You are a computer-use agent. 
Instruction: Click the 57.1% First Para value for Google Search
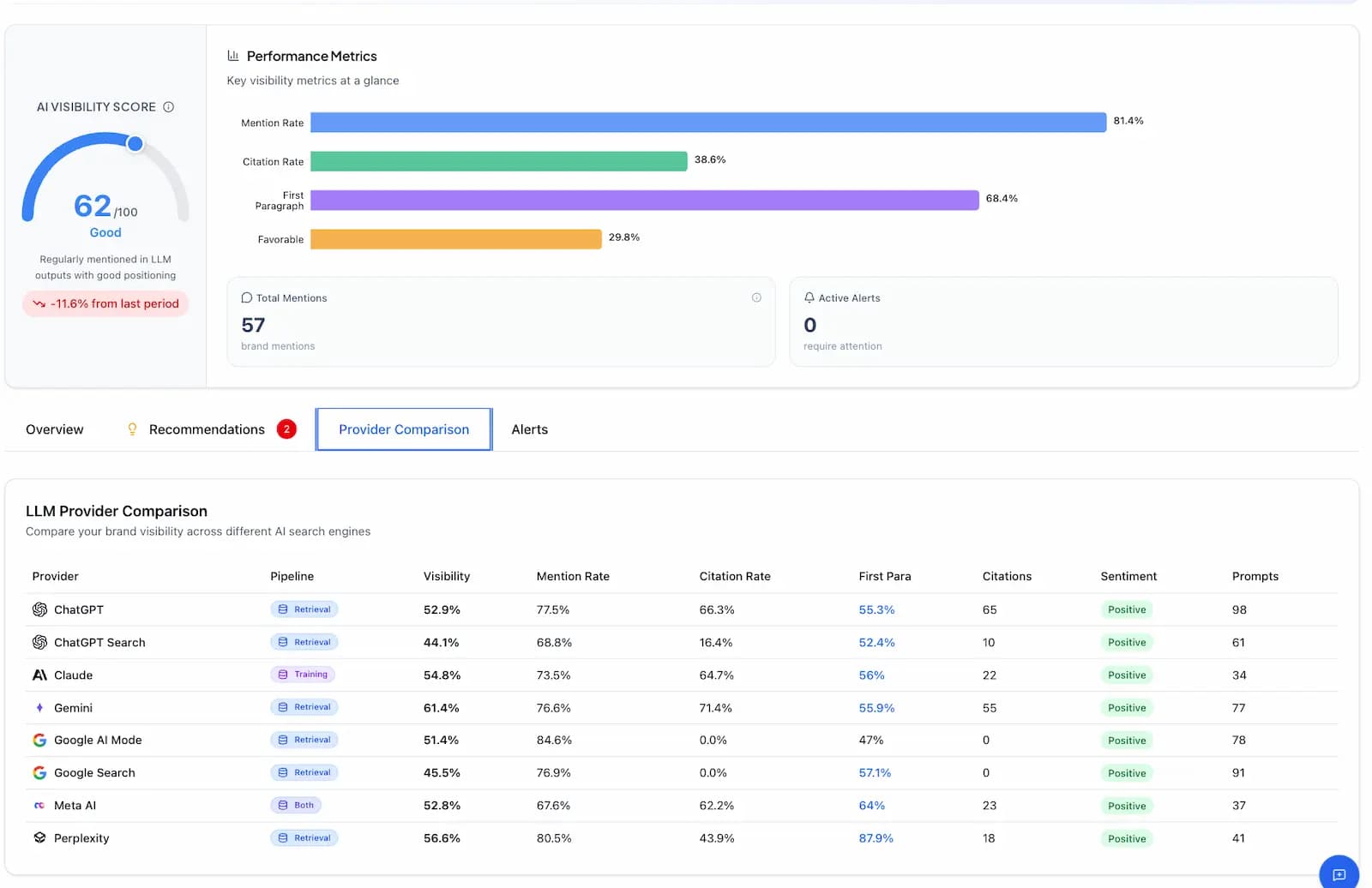click(875, 773)
